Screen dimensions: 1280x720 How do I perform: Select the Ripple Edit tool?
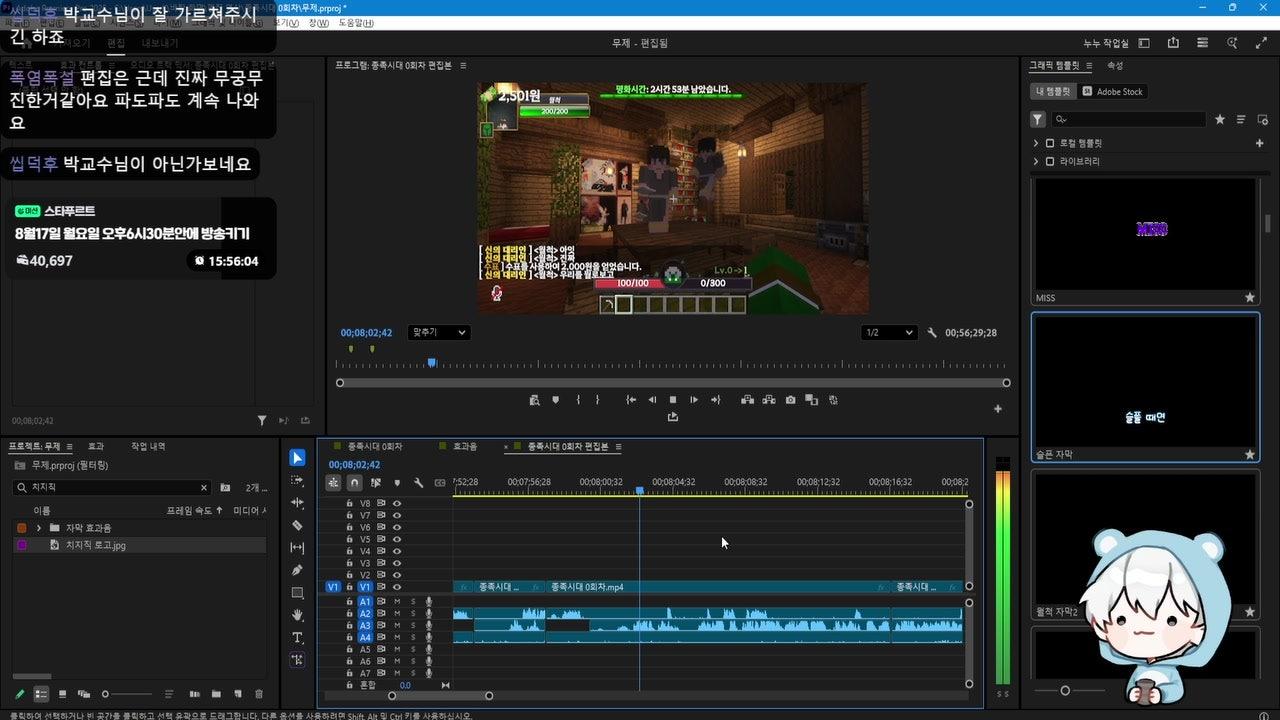(x=297, y=503)
